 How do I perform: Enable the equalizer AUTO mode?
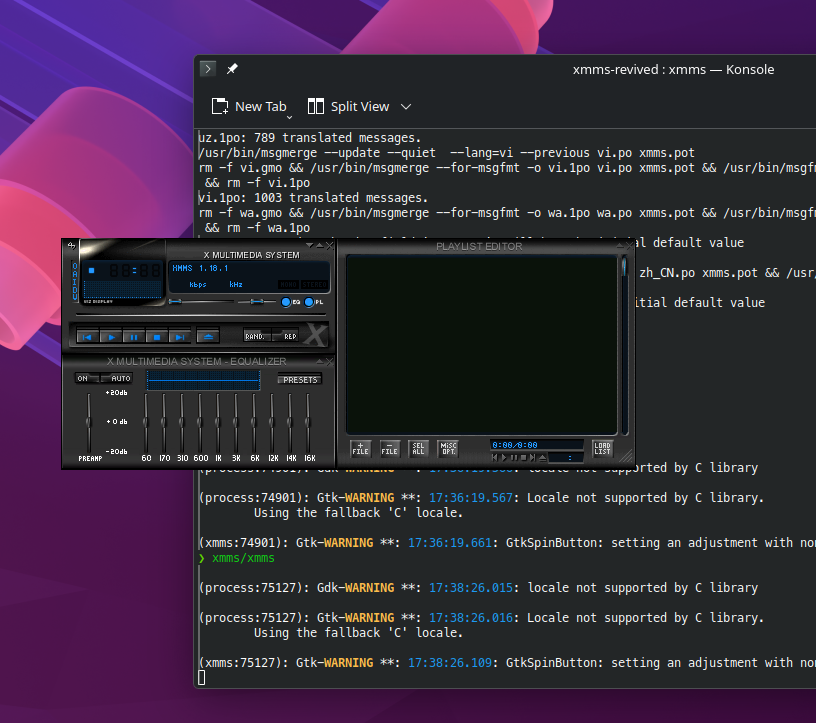point(119,378)
